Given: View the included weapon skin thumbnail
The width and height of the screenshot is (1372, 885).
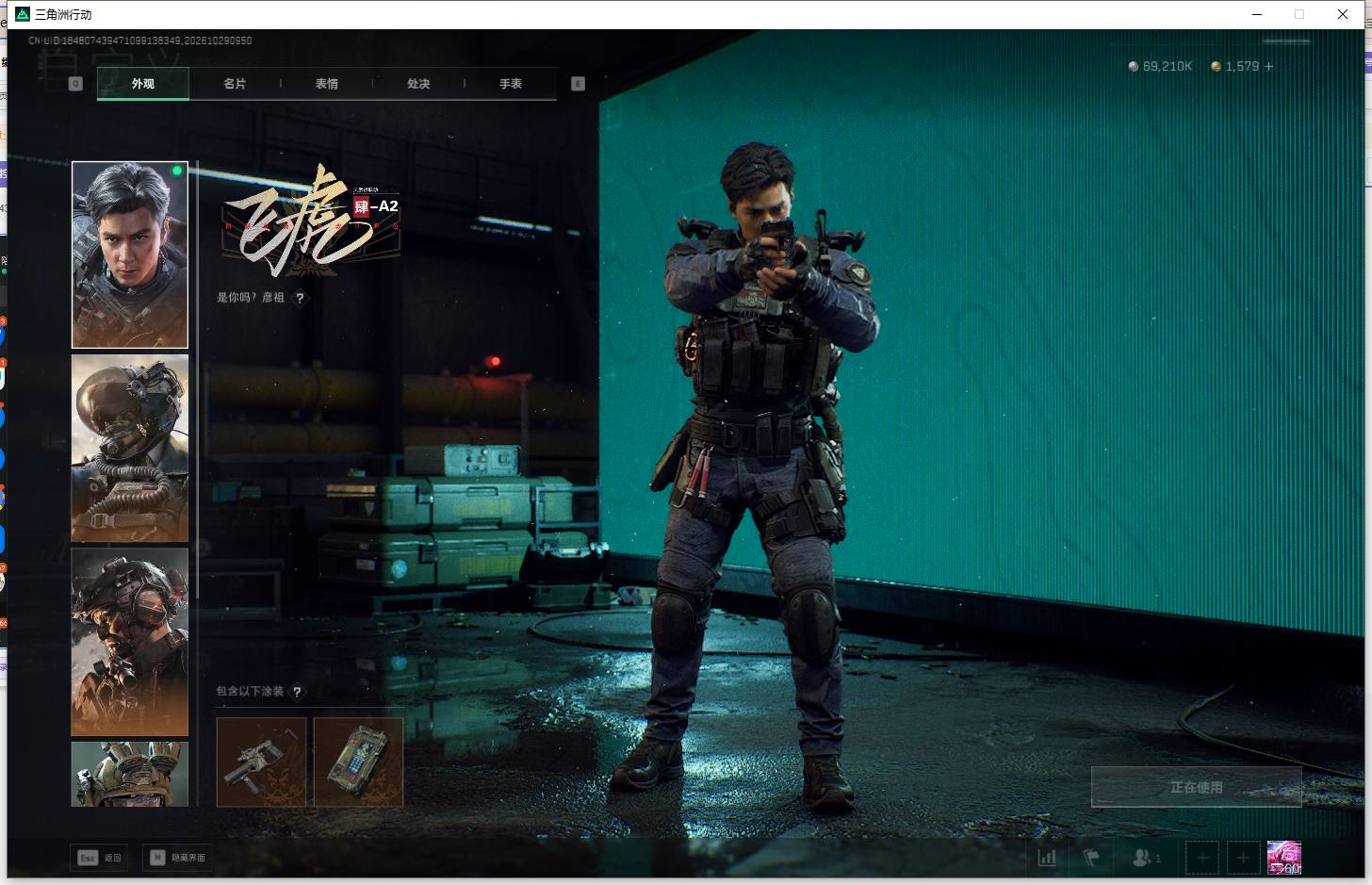Looking at the screenshot, I should tap(262, 762).
